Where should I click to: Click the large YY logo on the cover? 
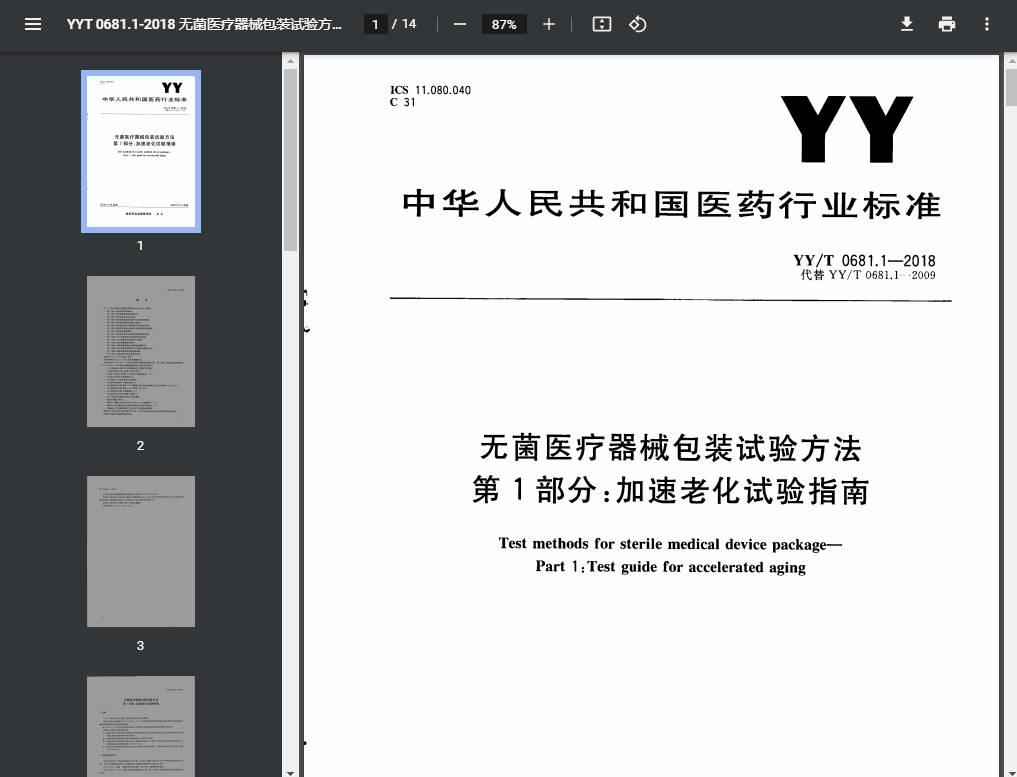[x=846, y=128]
